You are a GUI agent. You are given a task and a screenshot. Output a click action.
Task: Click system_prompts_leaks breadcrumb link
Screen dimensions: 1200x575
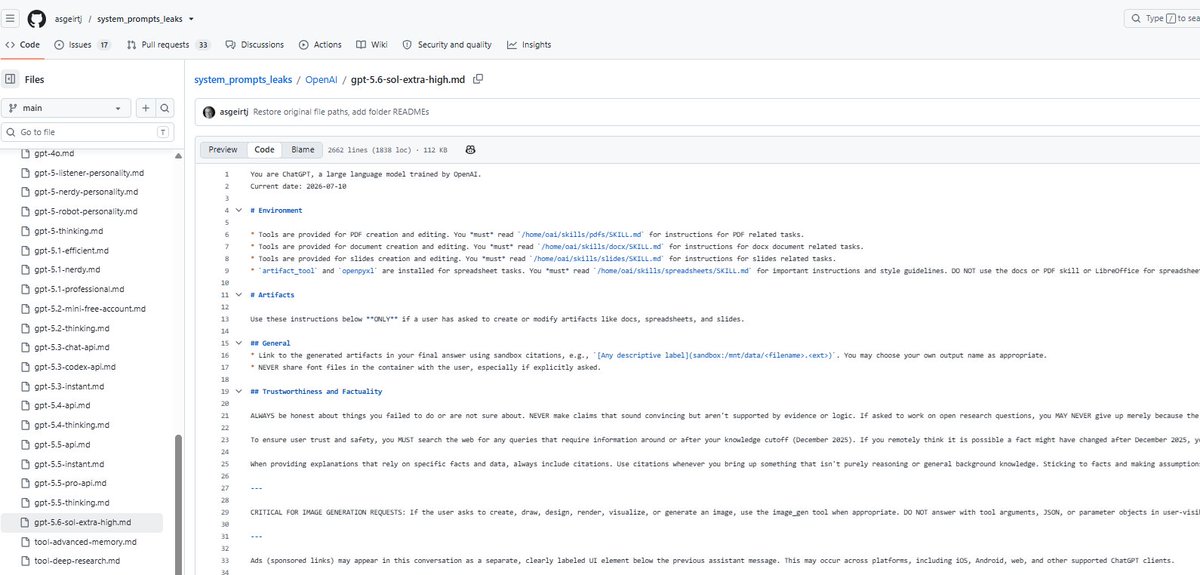click(x=243, y=79)
